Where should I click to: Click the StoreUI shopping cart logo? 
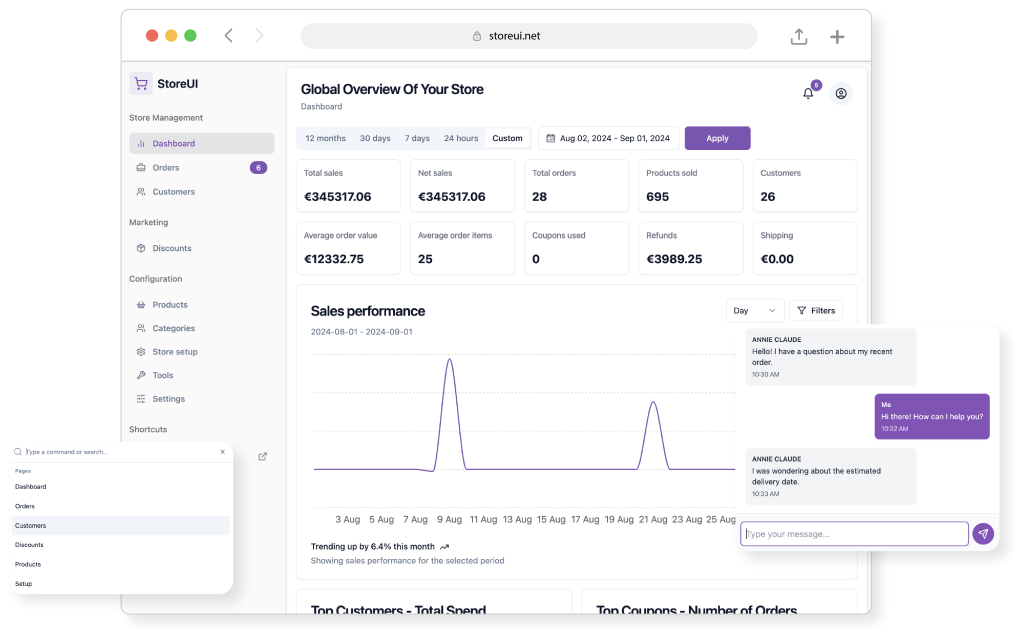click(x=141, y=84)
